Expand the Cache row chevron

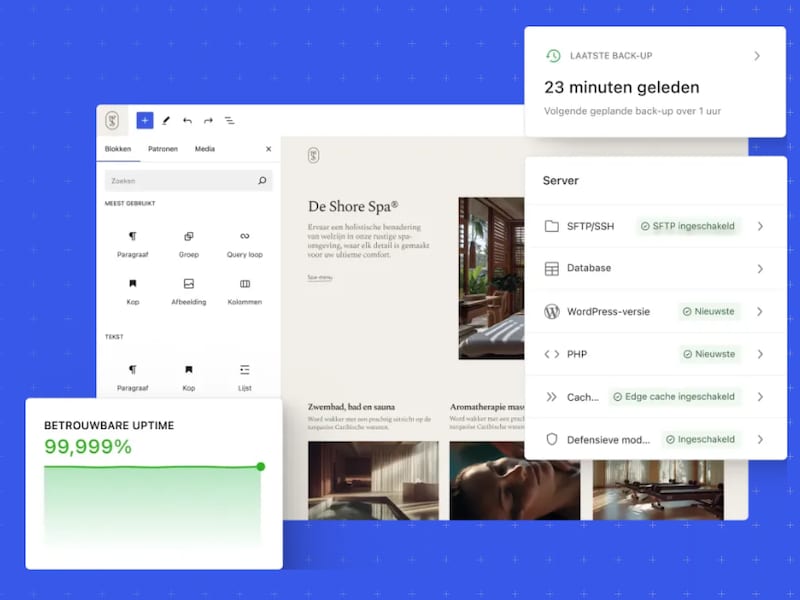click(x=760, y=396)
